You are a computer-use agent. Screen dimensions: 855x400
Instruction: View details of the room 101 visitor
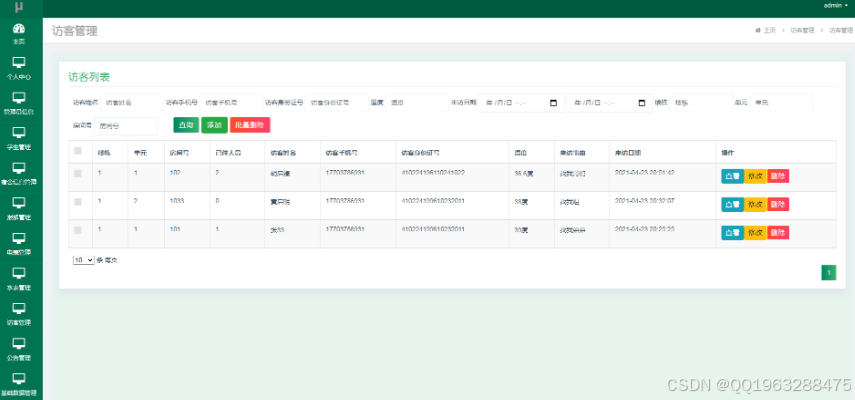click(x=732, y=233)
